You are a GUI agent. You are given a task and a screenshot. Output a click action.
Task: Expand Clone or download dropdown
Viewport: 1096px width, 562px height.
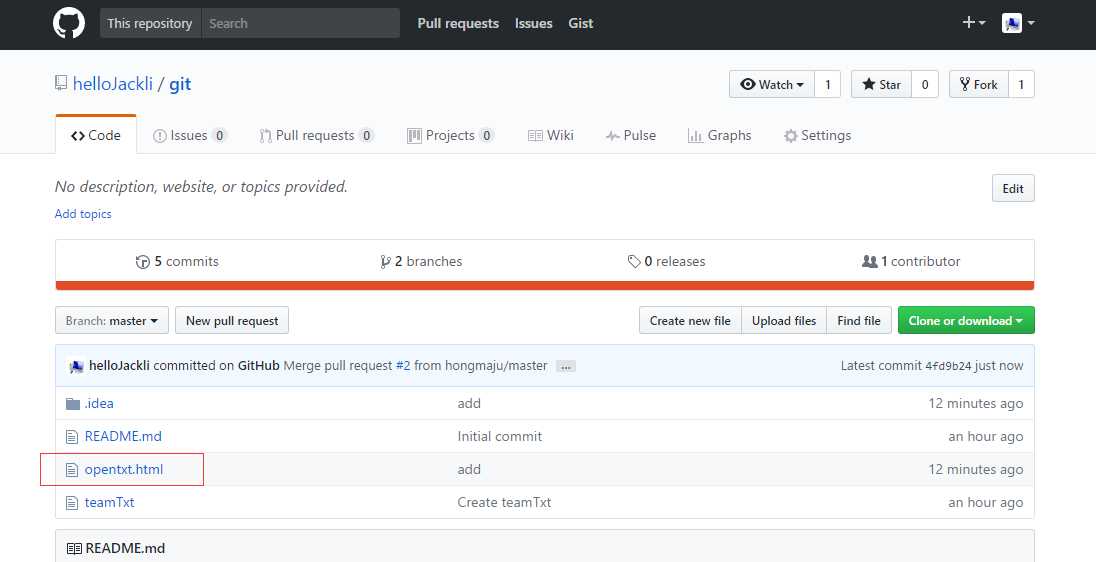966,321
